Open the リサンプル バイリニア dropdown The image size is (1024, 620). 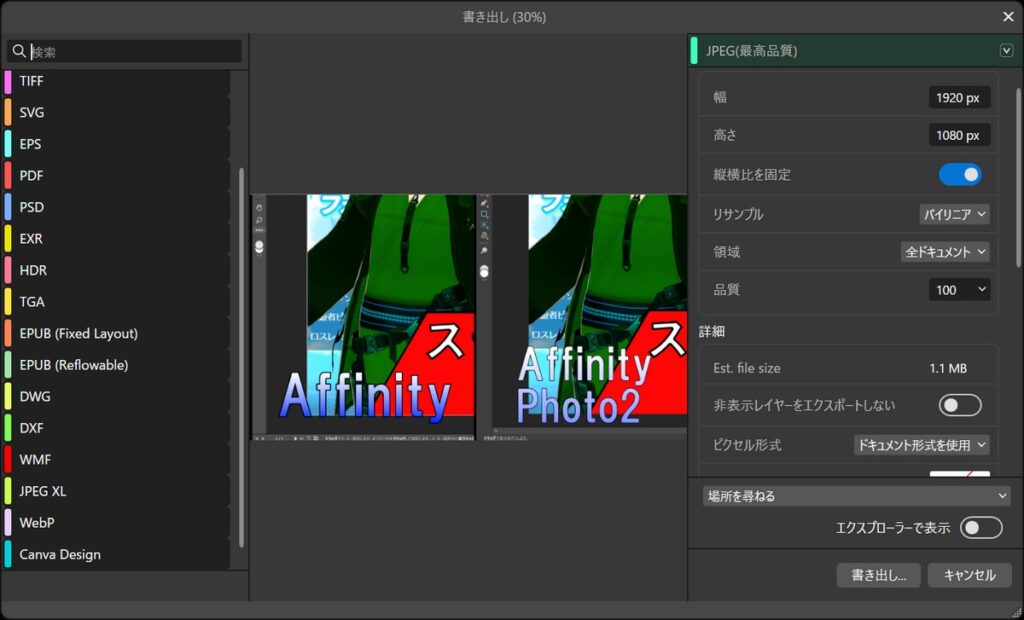coord(954,214)
